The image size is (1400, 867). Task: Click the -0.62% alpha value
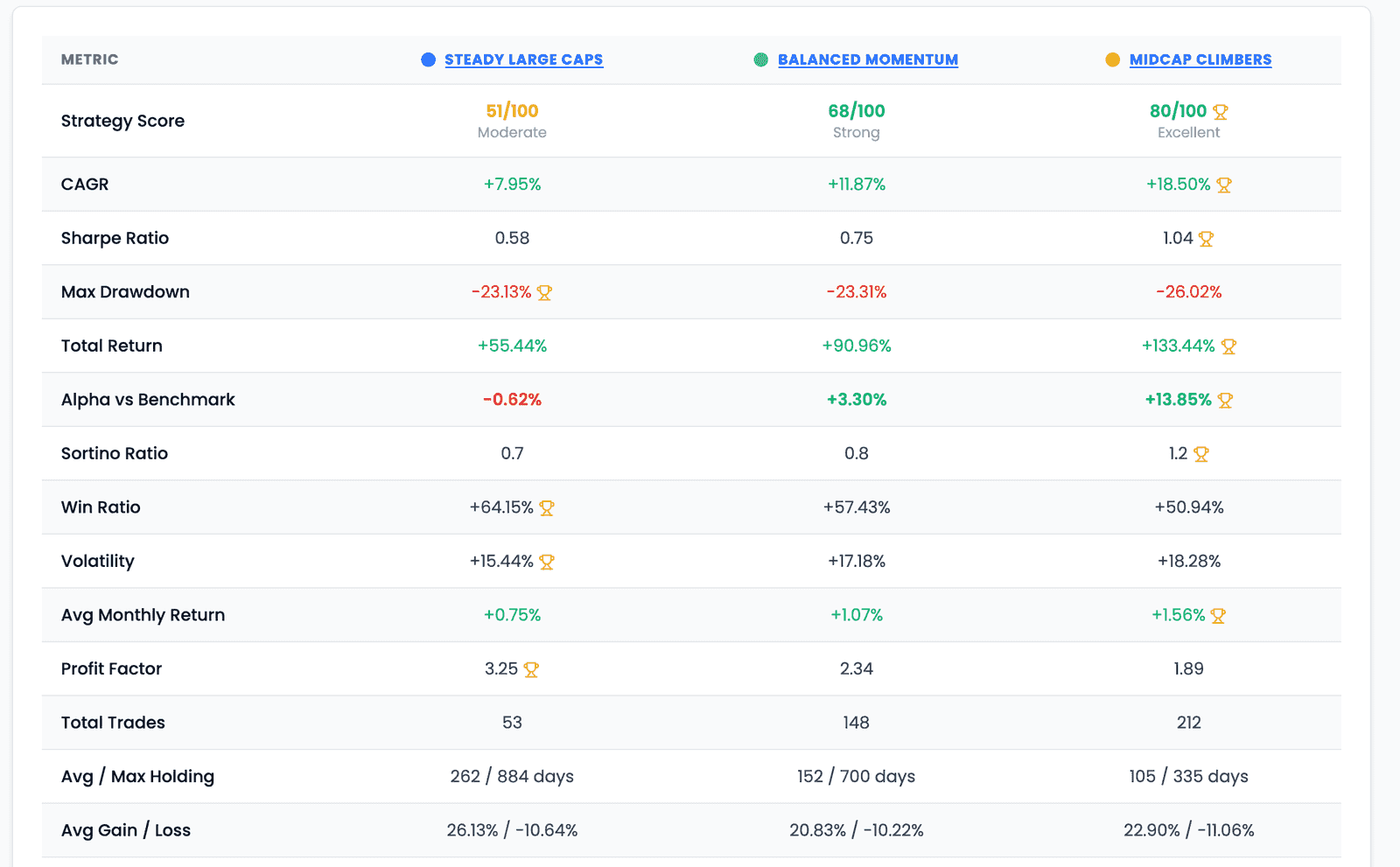coord(512,400)
